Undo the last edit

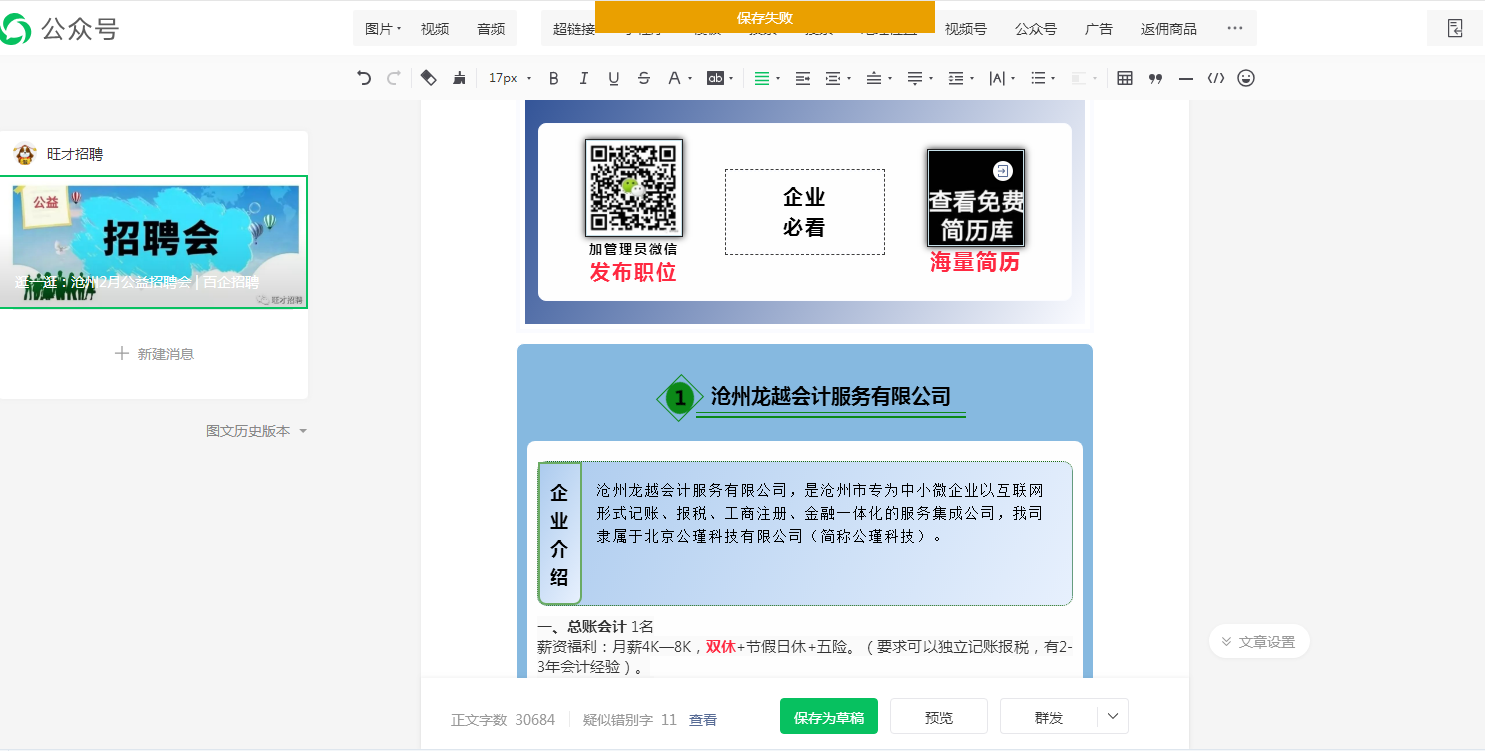(364, 78)
